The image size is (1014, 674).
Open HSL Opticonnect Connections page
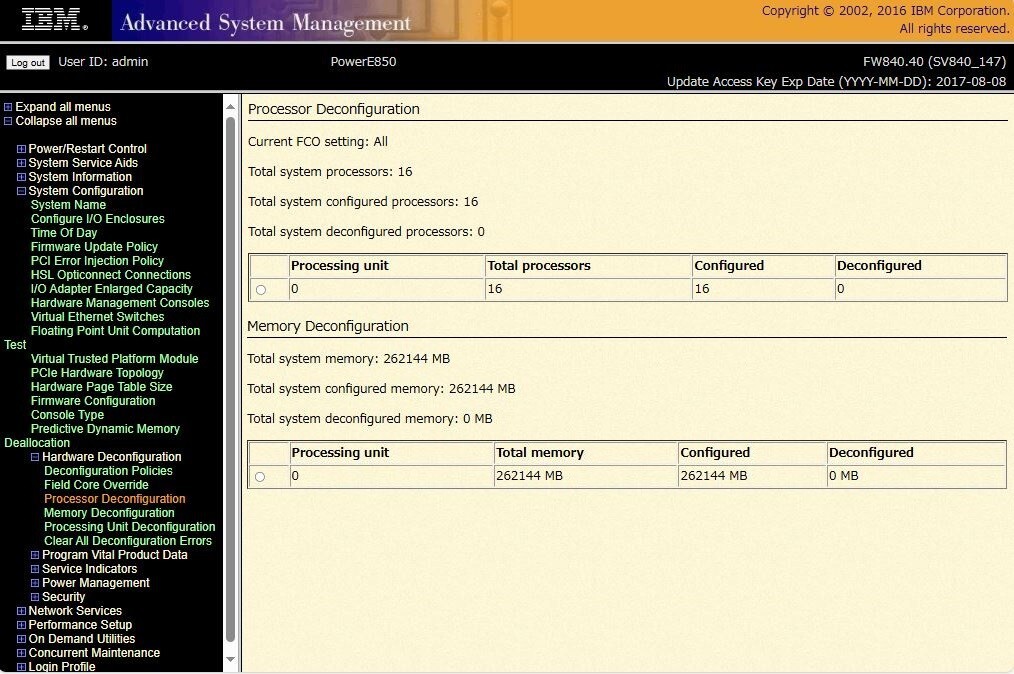[x=111, y=275]
